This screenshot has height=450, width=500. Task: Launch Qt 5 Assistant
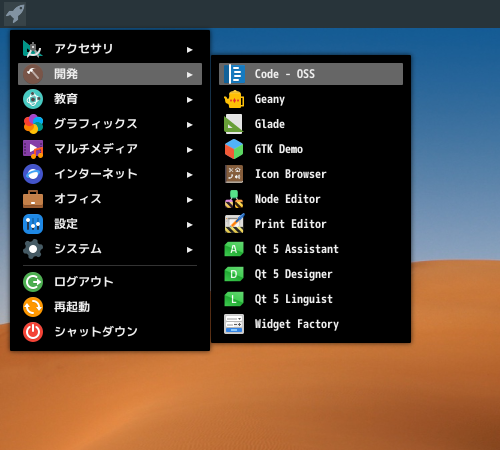tap(311, 249)
